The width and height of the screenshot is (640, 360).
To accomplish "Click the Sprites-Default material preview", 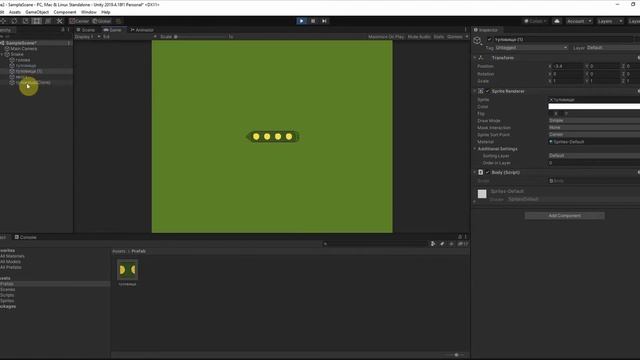I will point(482,194).
